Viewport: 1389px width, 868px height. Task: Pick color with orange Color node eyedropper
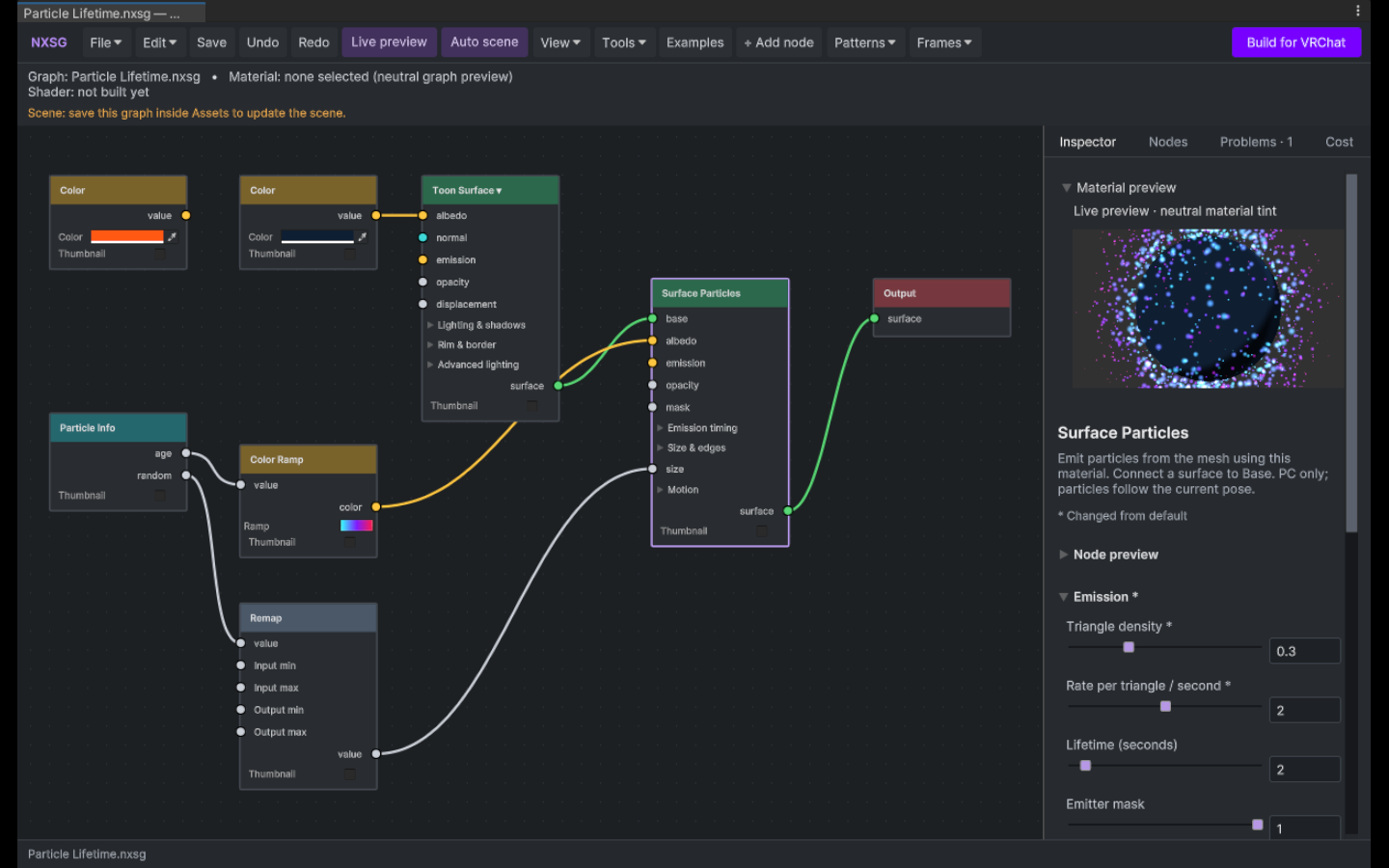coord(173,236)
